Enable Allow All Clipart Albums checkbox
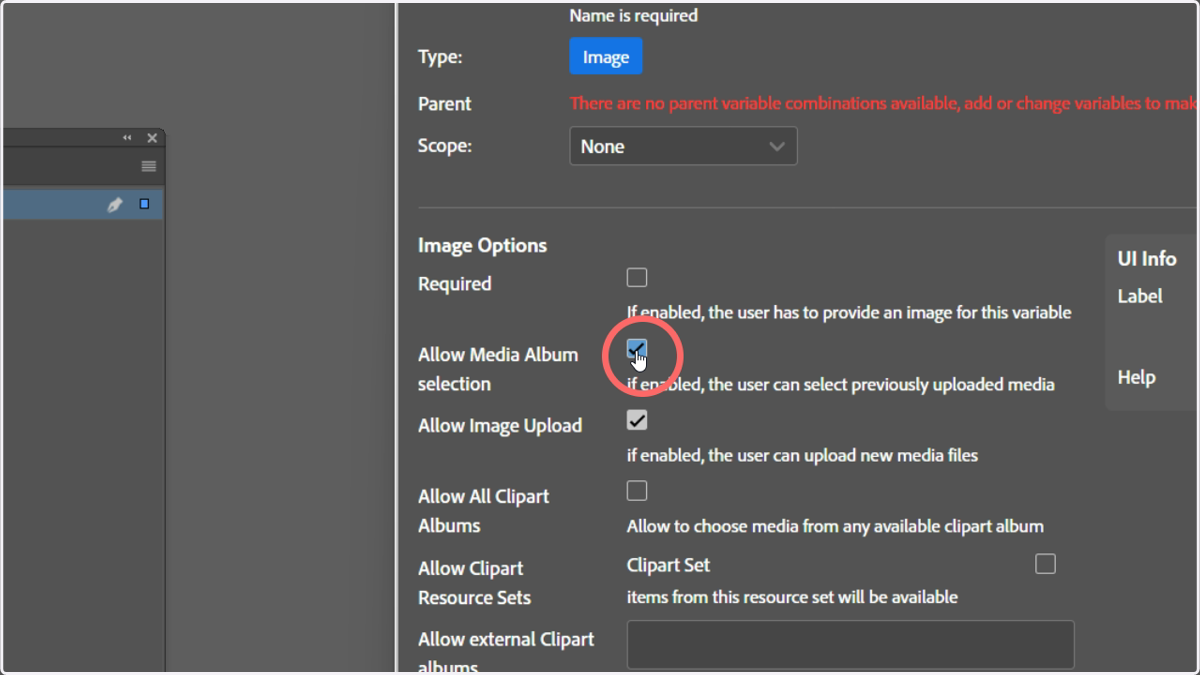The image size is (1200, 675). (x=637, y=491)
